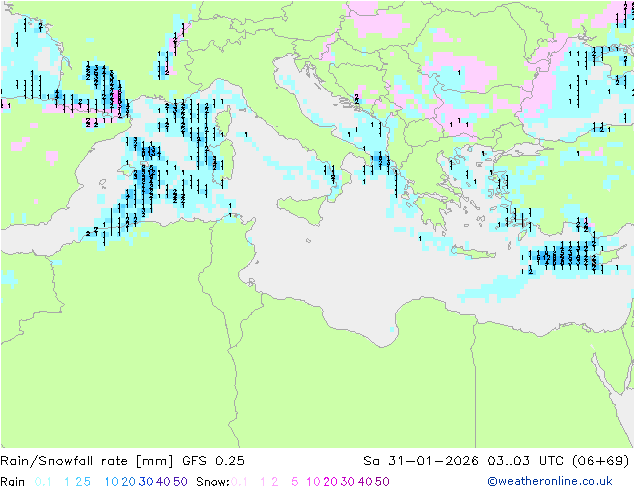Open the weatheronline.co.uk copyright link

tap(550, 481)
